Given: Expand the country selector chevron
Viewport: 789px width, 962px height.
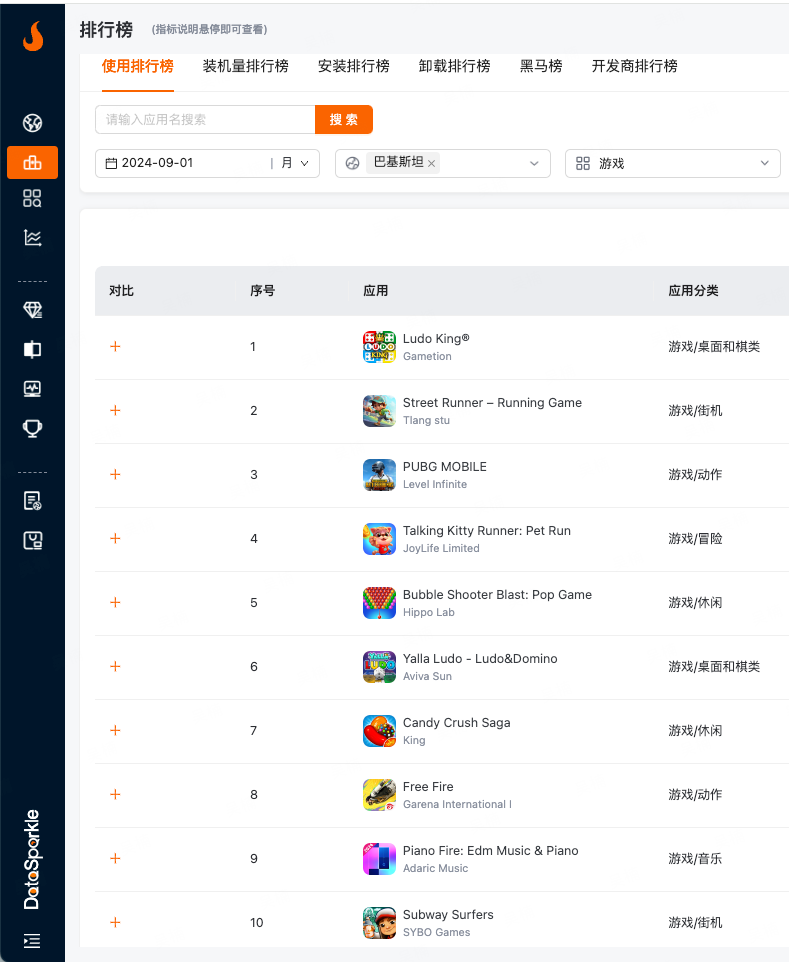Looking at the screenshot, I should coord(534,164).
